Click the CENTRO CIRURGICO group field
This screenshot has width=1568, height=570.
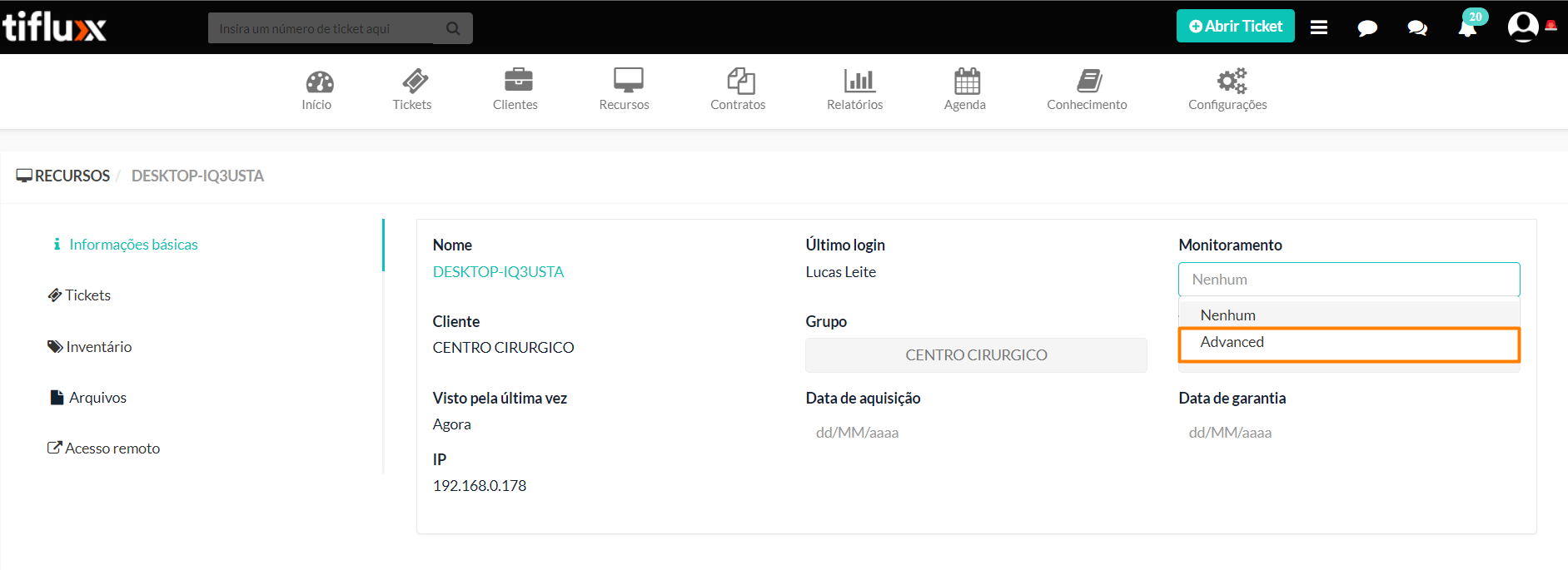[x=976, y=355]
